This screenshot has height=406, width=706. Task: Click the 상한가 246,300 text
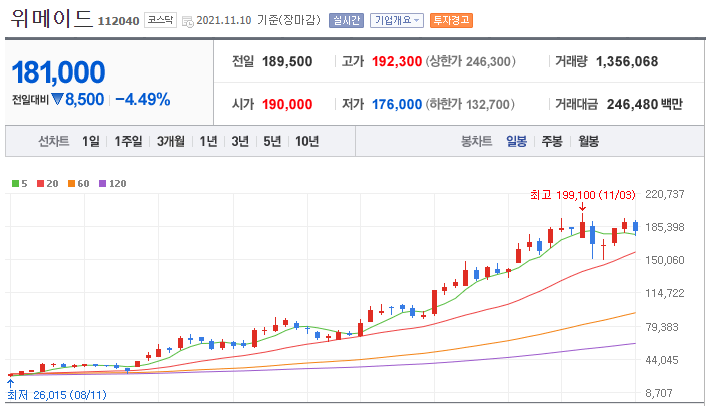(470, 61)
